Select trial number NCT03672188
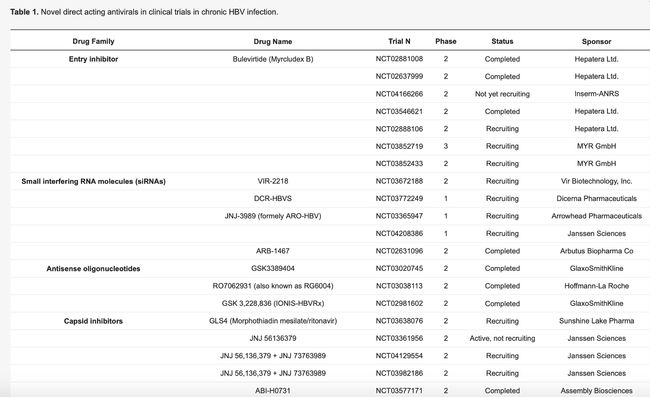Image resolution: width=650 pixels, height=397 pixels. 399,181
